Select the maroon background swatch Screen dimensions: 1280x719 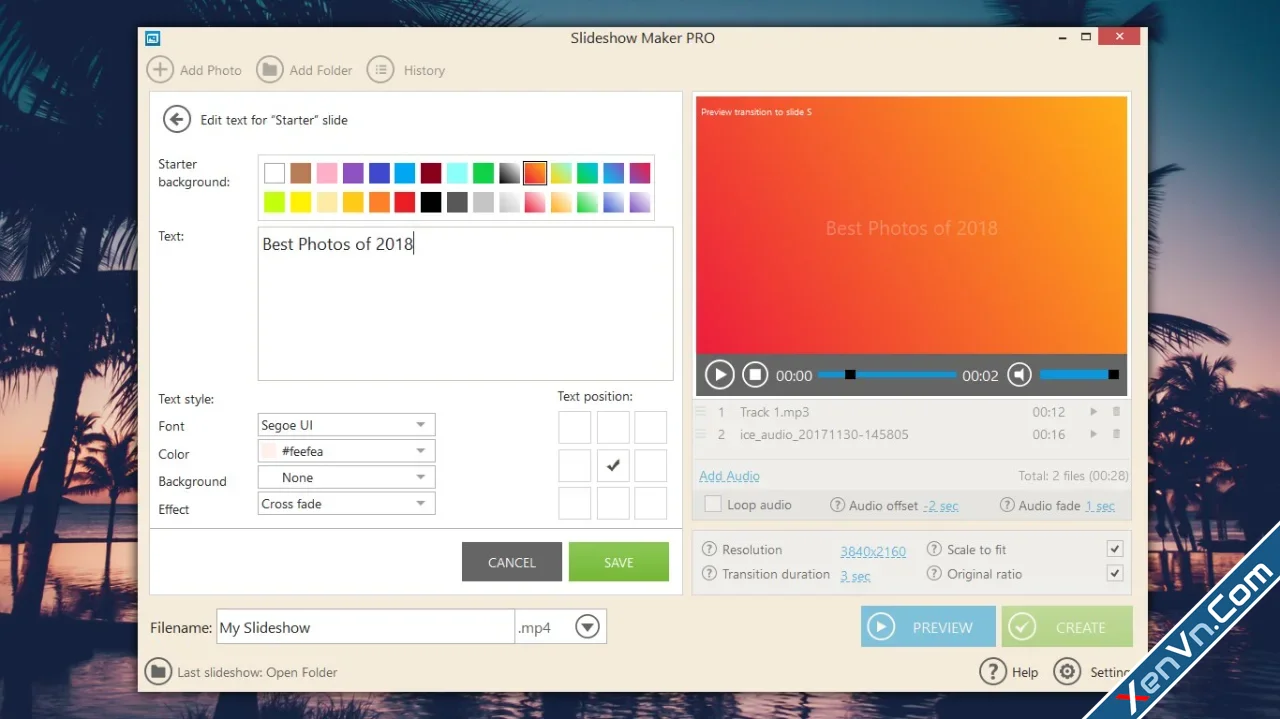[431, 173]
